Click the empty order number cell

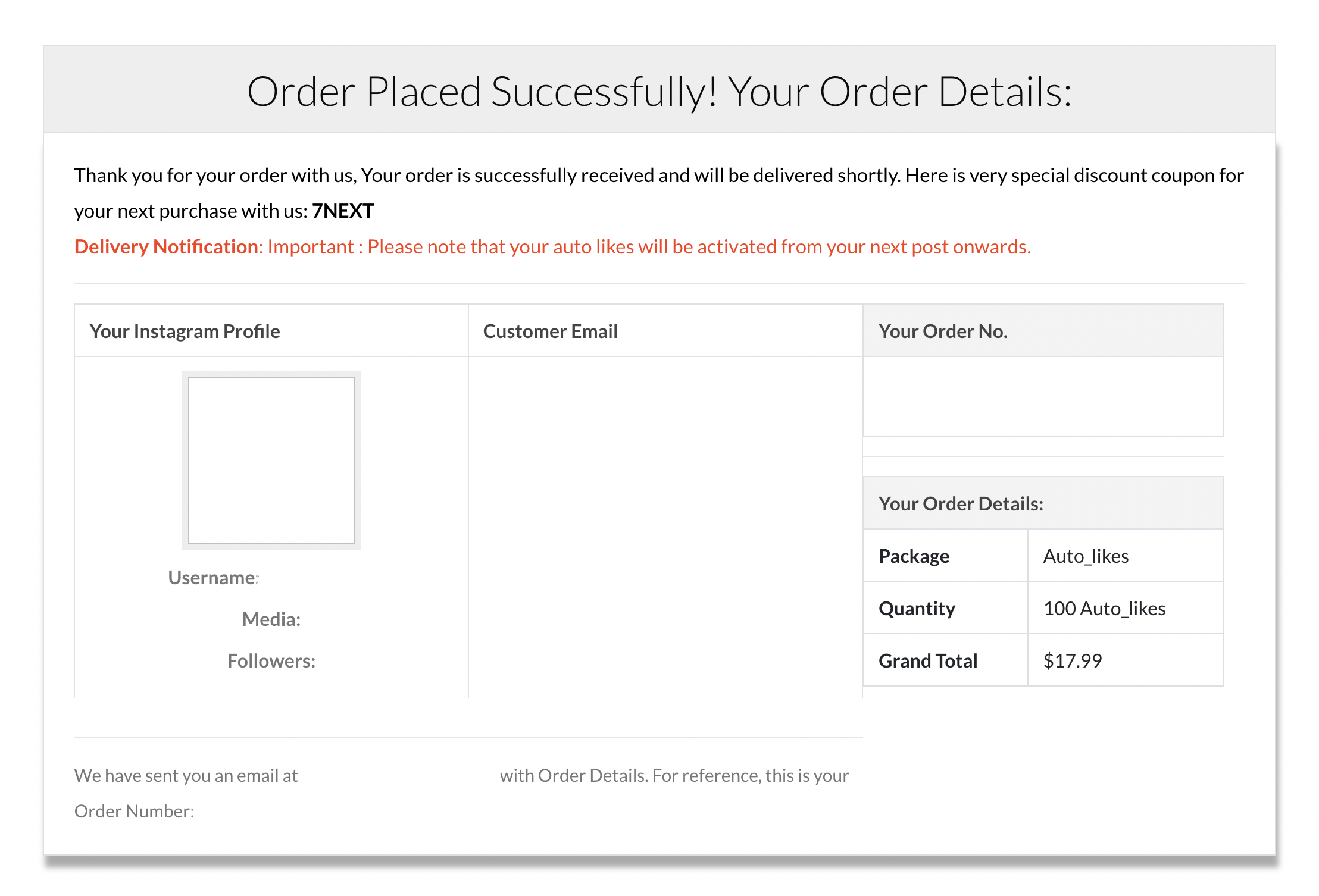(1043, 396)
